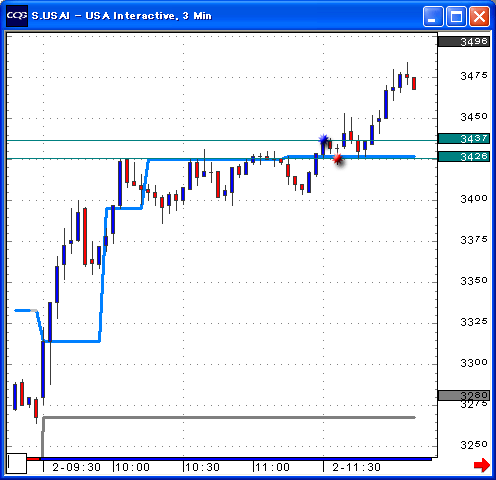496x480 pixels.
Task: Click the 10:30 time axis label
Action: 202,467
